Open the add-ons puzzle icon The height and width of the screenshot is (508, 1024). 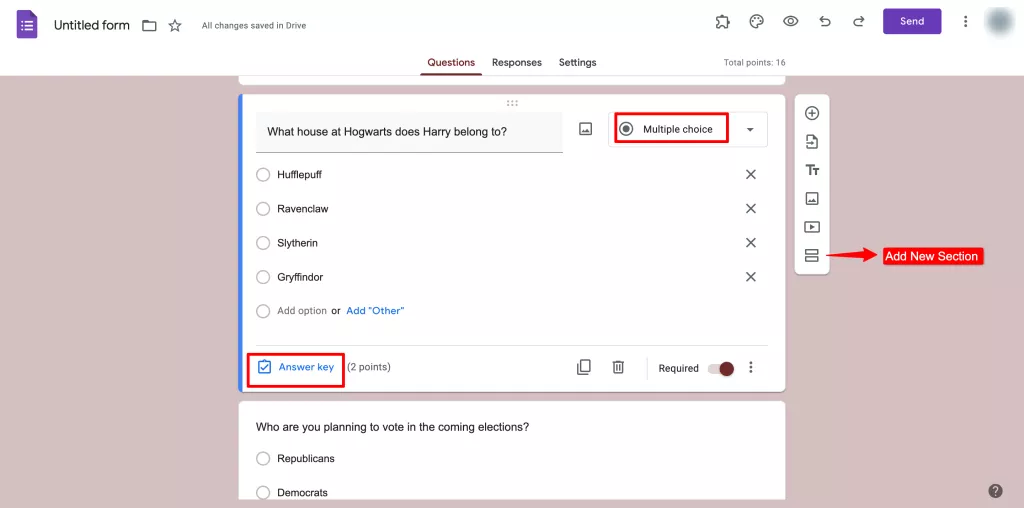point(722,22)
